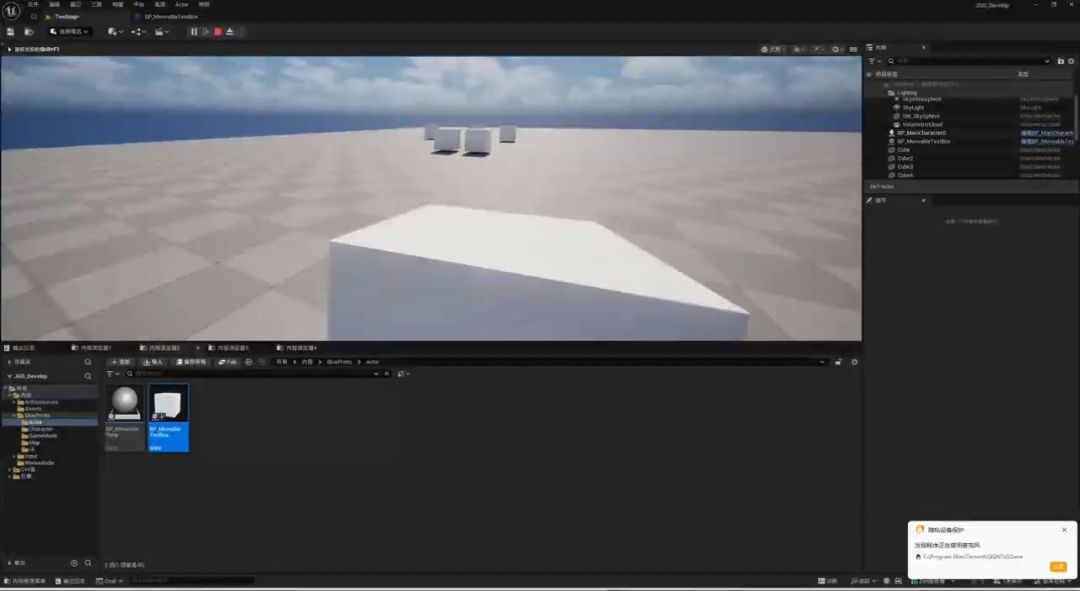Select BP_MoveableTestBox in the outliner
Screen dimensions: 1080x591
pos(924,141)
